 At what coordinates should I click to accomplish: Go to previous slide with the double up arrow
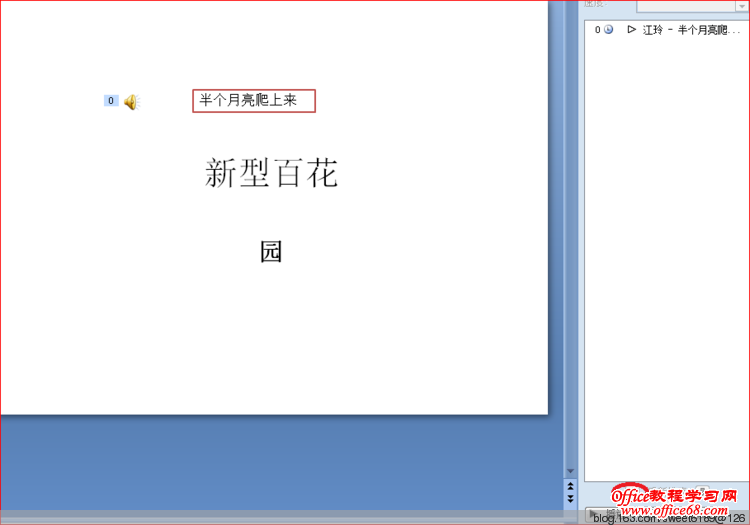[570, 487]
